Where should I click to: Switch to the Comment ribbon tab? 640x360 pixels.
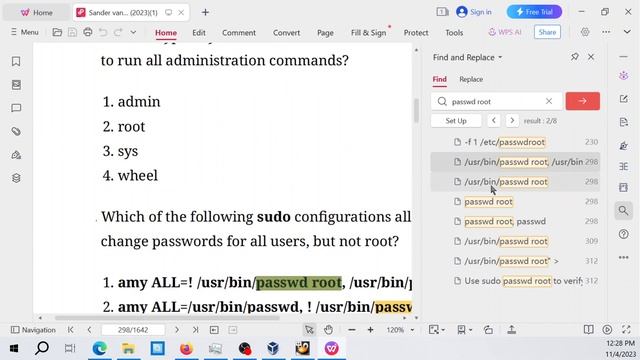pyautogui.click(x=239, y=33)
